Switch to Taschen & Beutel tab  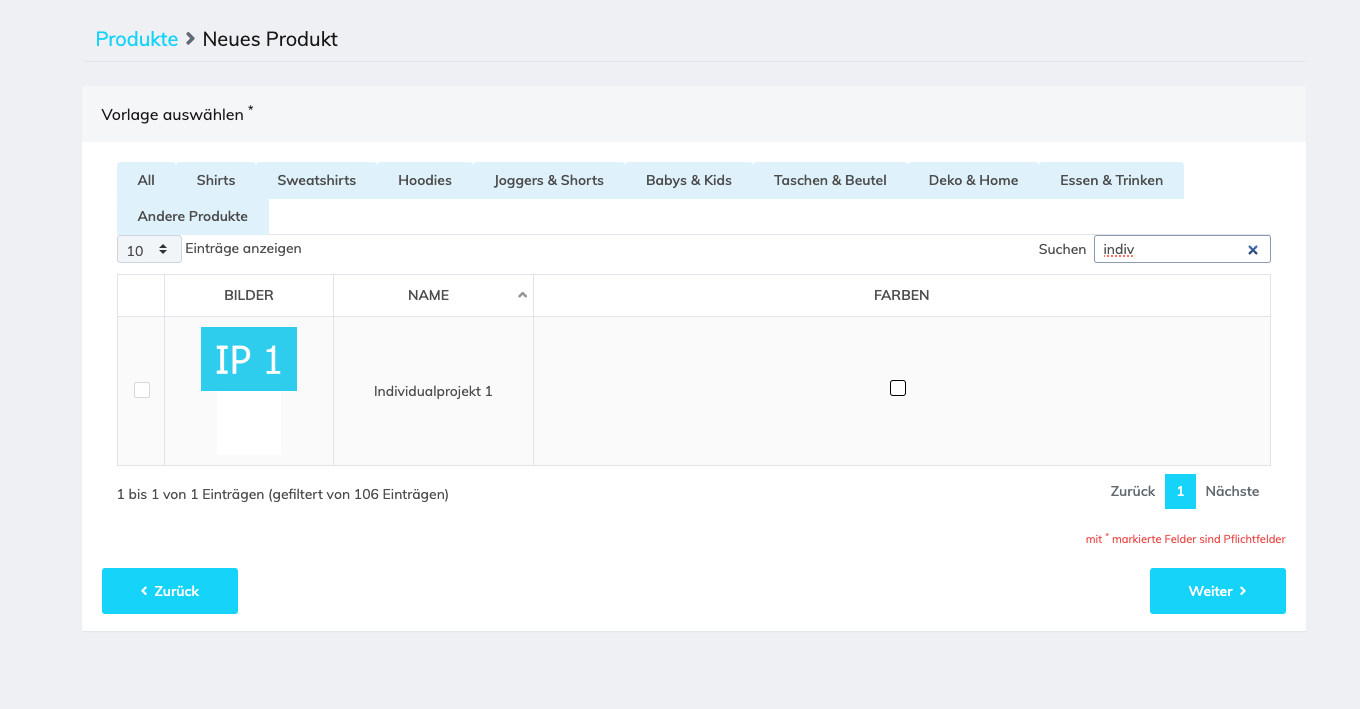pos(830,180)
